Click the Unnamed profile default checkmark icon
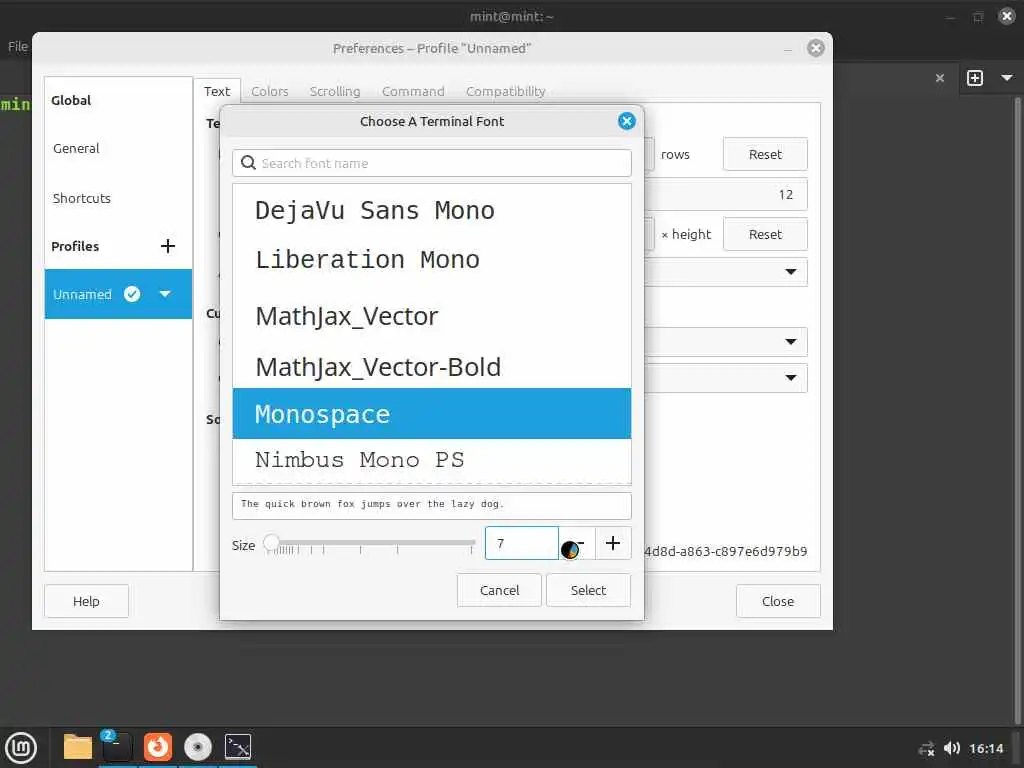The width and height of the screenshot is (1024, 768). point(132,294)
